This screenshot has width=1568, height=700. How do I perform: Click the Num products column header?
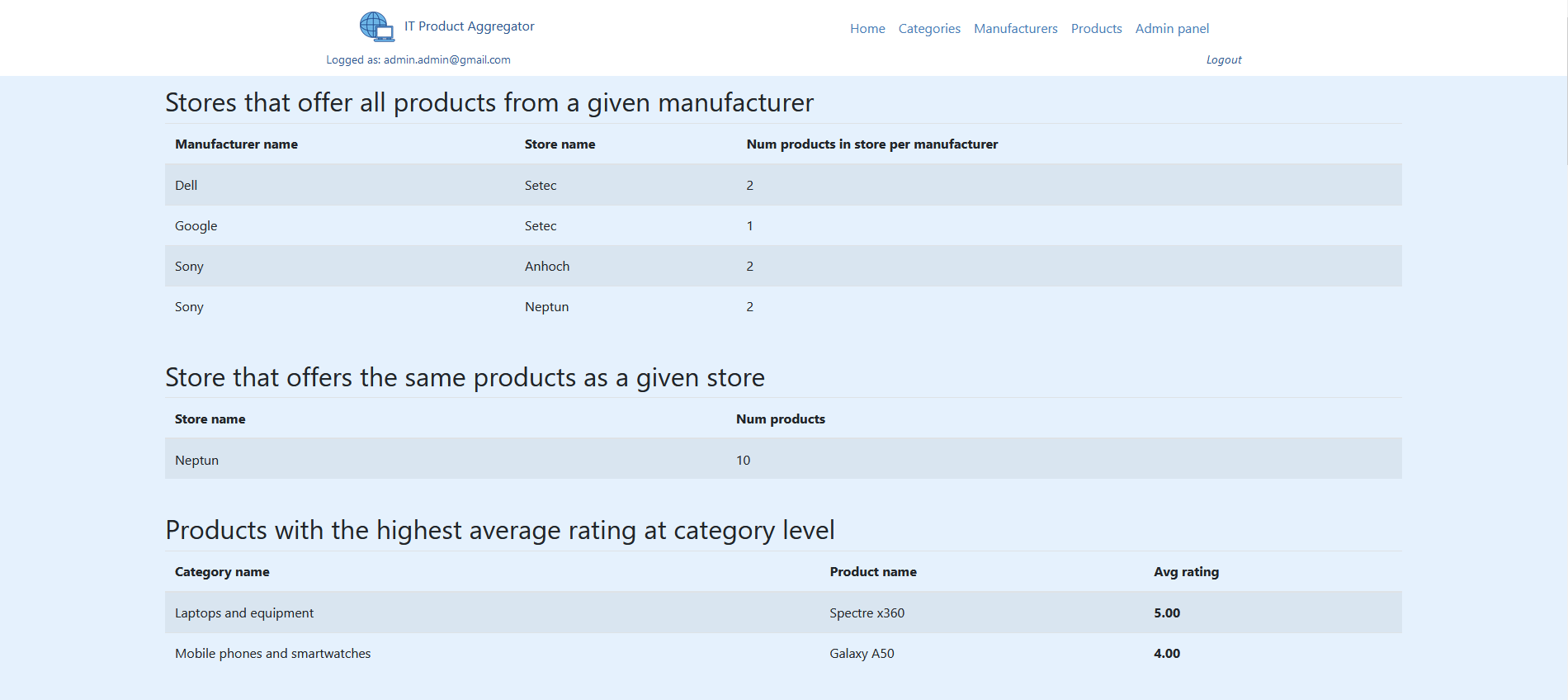click(x=780, y=419)
